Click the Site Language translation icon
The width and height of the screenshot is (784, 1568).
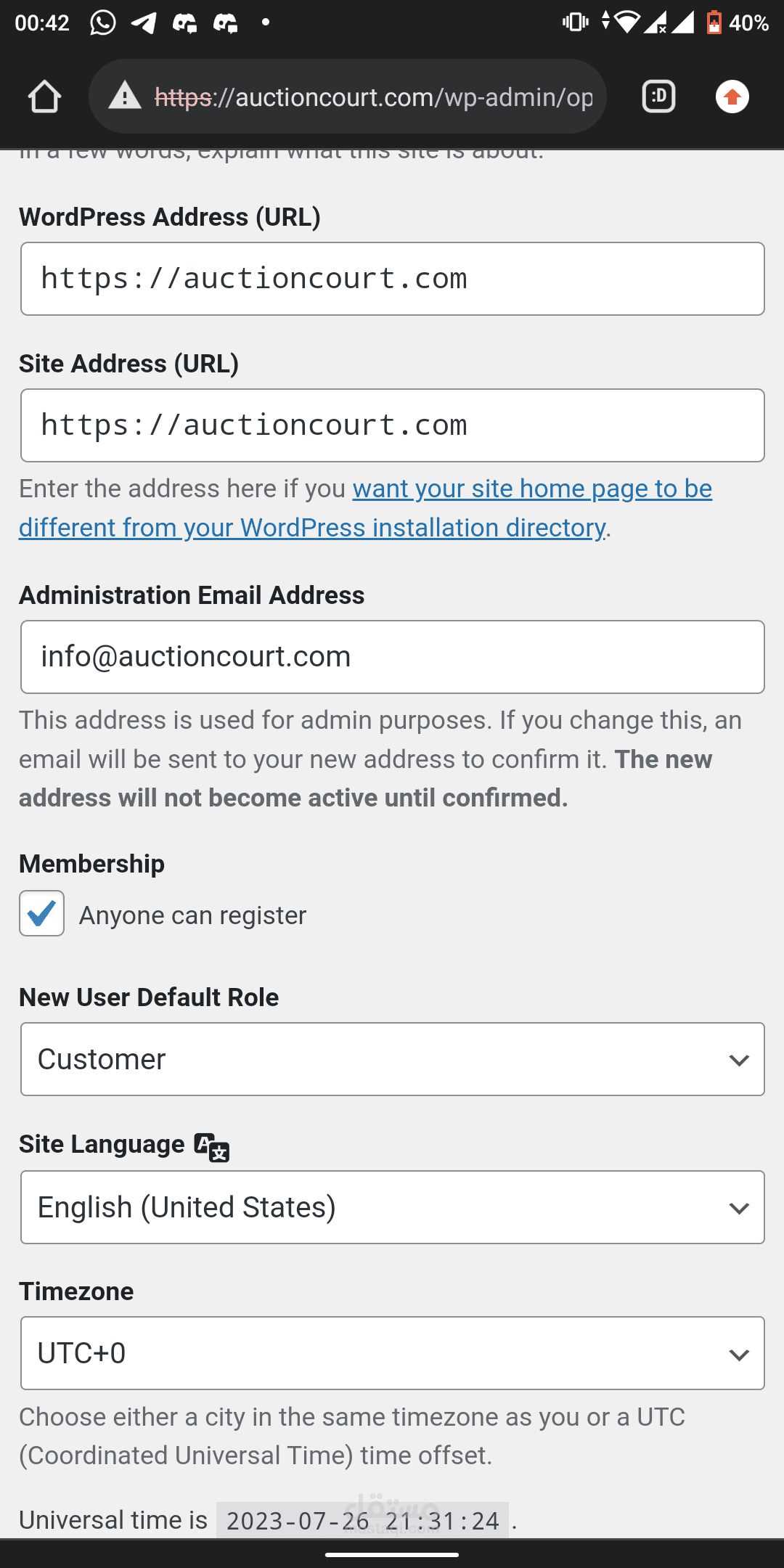point(212,1148)
